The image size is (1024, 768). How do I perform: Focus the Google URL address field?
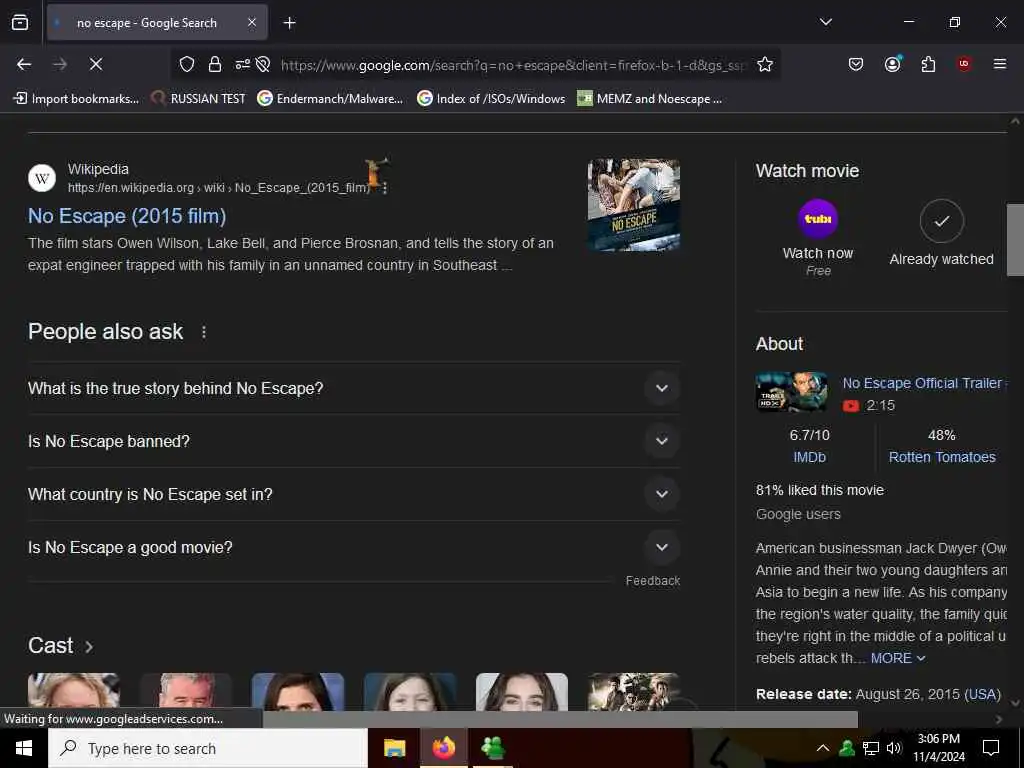coord(513,65)
